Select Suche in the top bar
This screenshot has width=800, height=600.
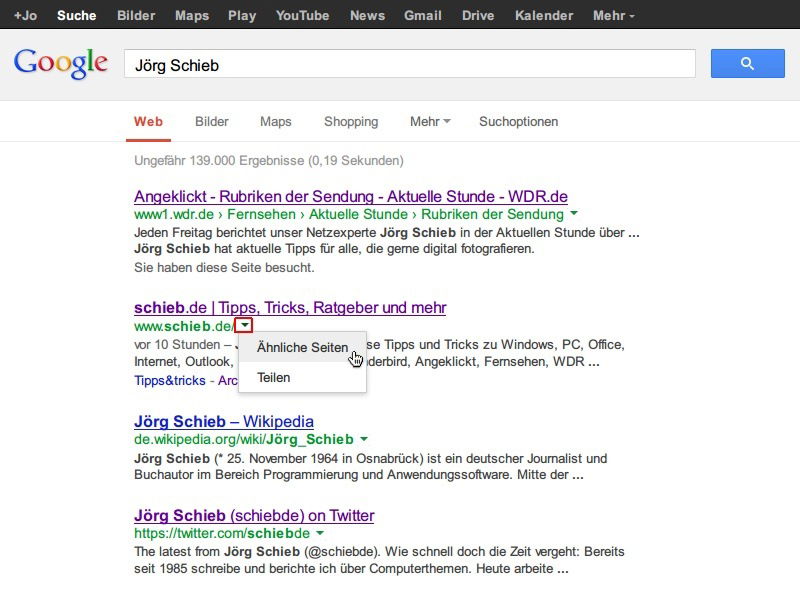pos(77,15)
